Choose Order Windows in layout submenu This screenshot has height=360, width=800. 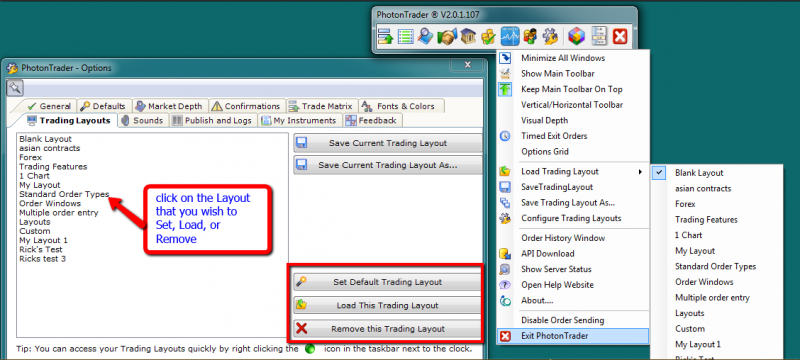[x=717, y=282]
